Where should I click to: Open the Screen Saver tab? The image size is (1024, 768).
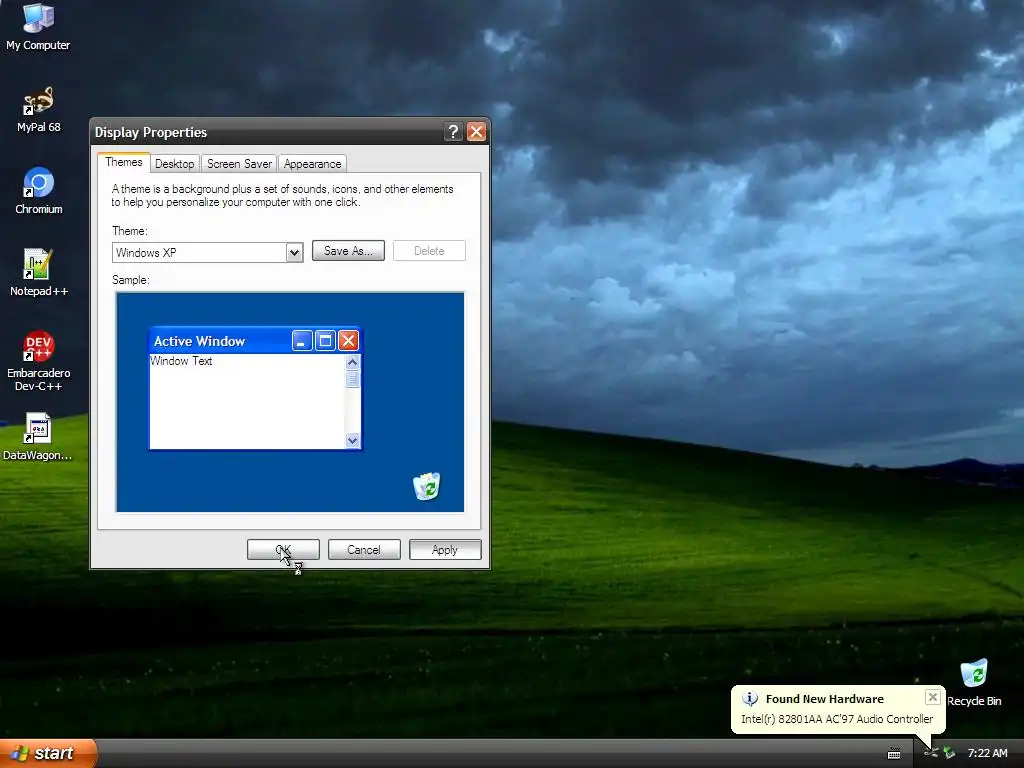(x=239, y=163)
